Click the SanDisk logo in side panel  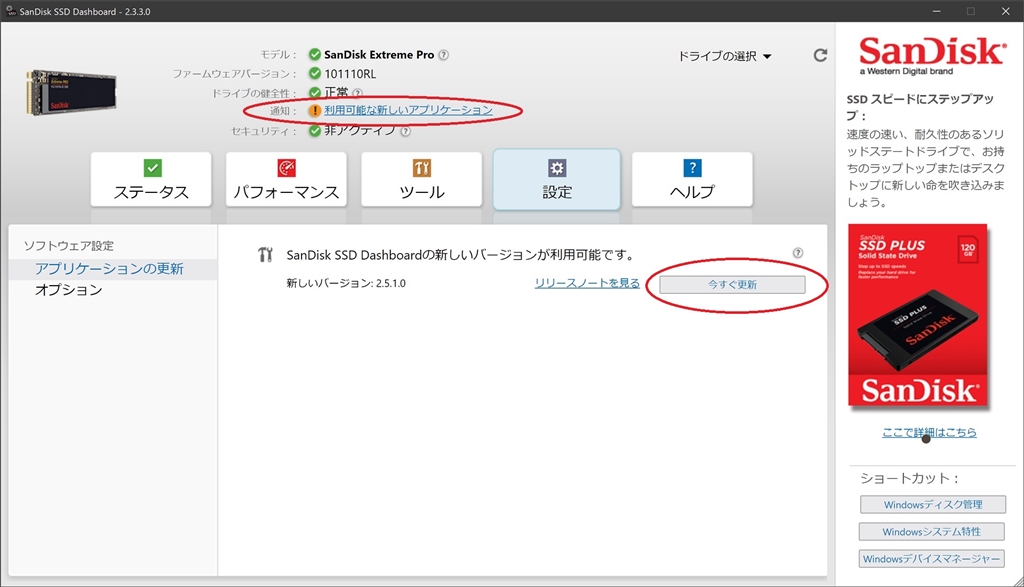(932, 55)
